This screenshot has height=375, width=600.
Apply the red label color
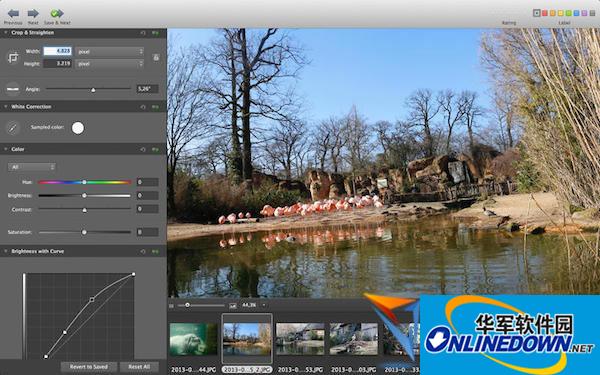pos(545,13)
